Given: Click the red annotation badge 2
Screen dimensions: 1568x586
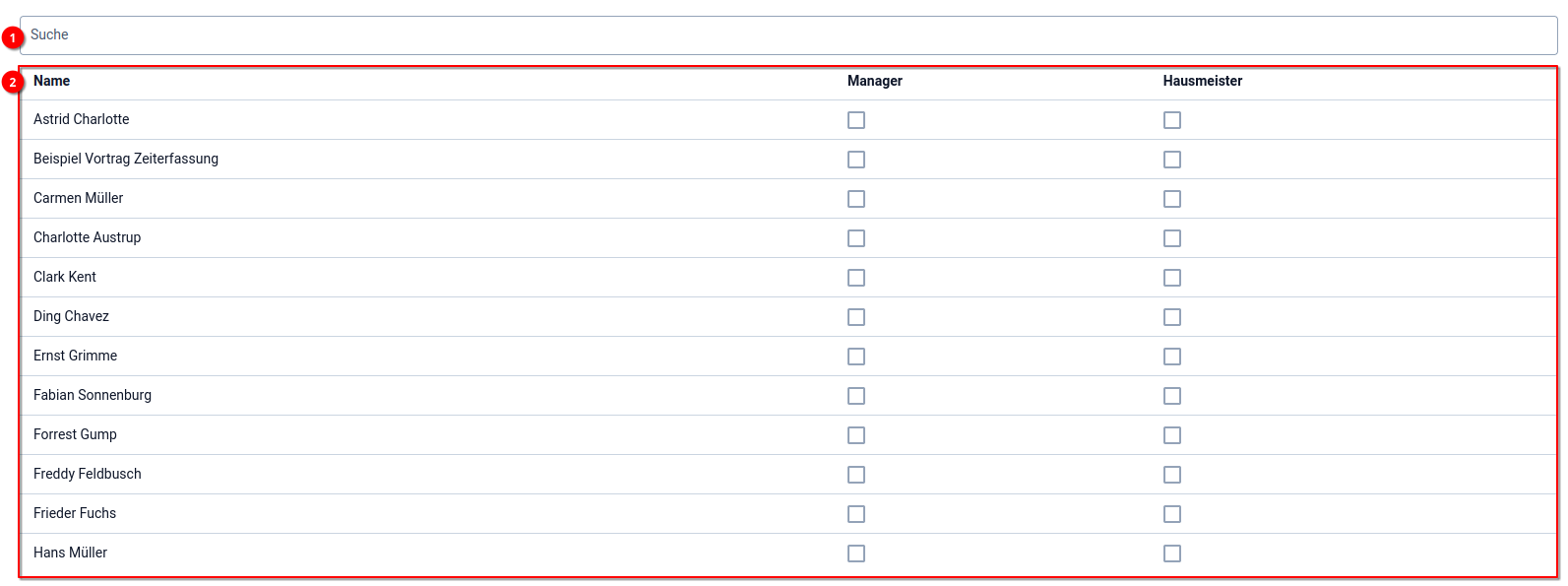Looking at the screenshot, I should coord(13,83).
